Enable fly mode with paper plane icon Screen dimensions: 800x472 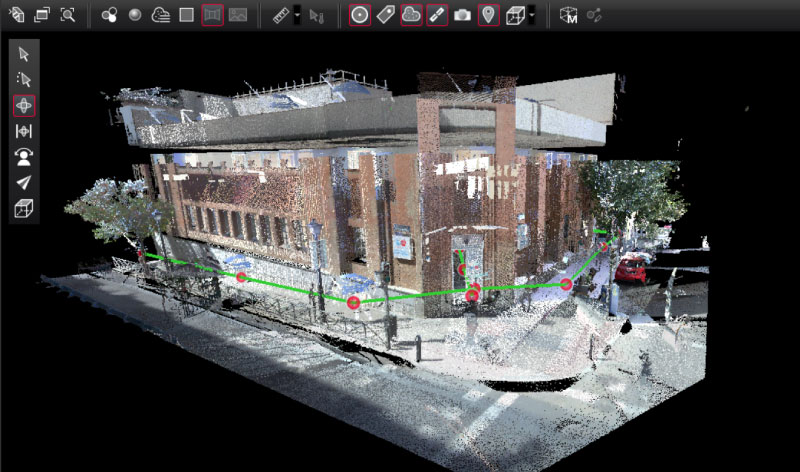point(24,183)
